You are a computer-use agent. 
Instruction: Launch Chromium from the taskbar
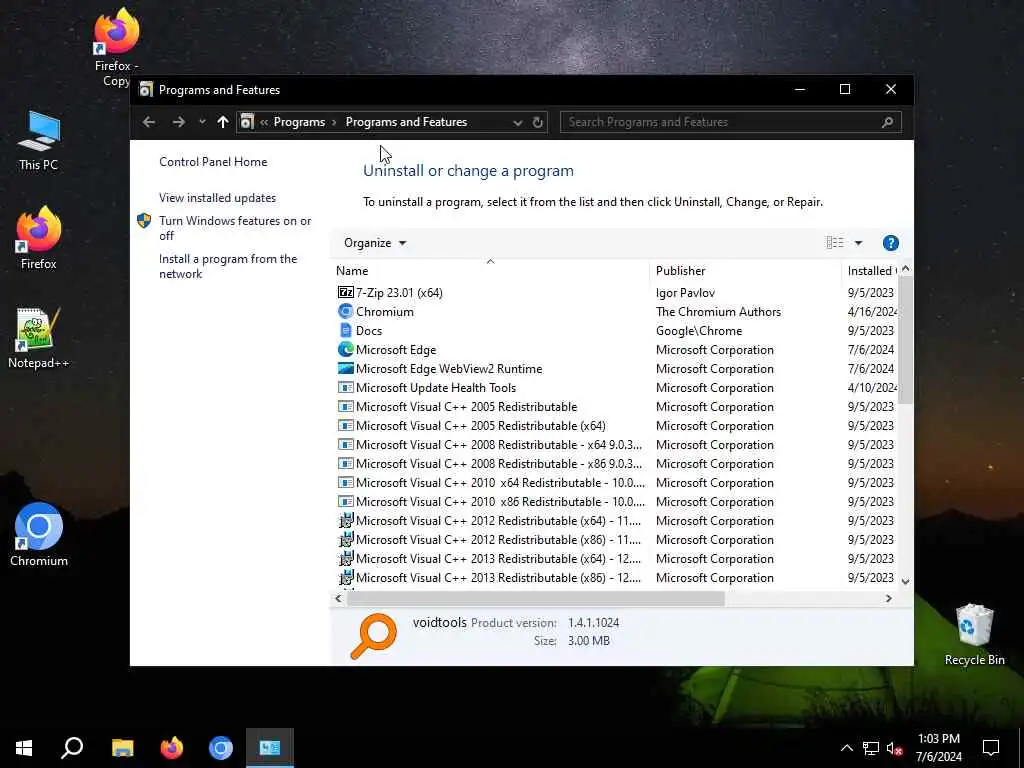[x=221, y=748]
